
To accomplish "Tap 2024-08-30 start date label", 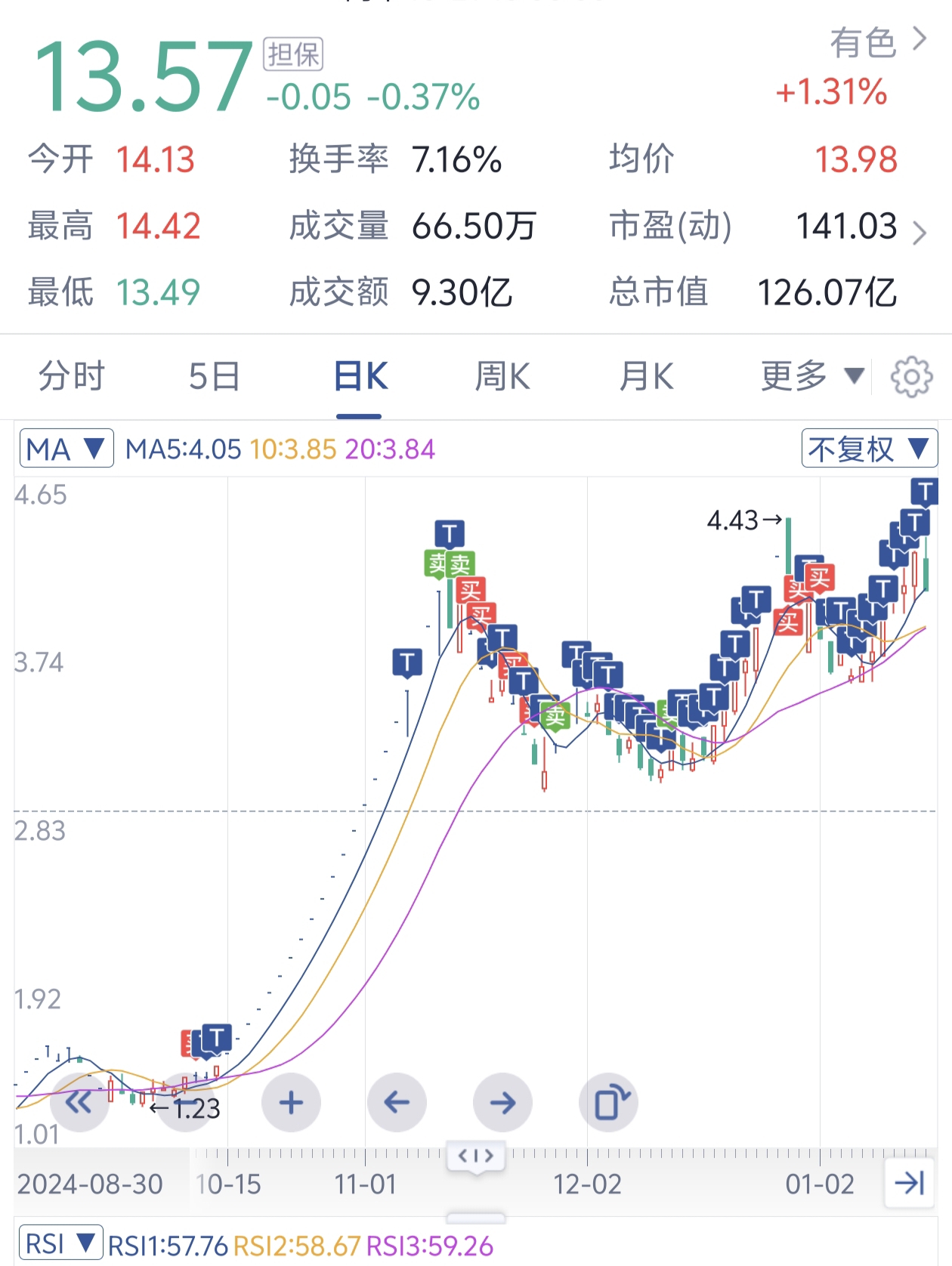I will (90, 1184).
